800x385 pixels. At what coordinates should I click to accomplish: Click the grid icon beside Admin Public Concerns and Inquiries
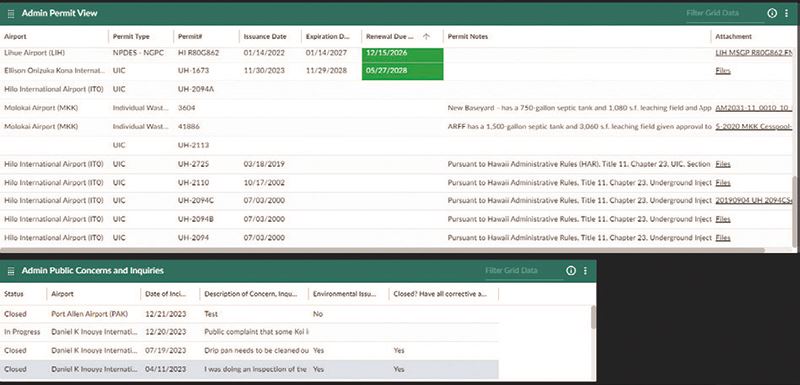click(11, 271)
